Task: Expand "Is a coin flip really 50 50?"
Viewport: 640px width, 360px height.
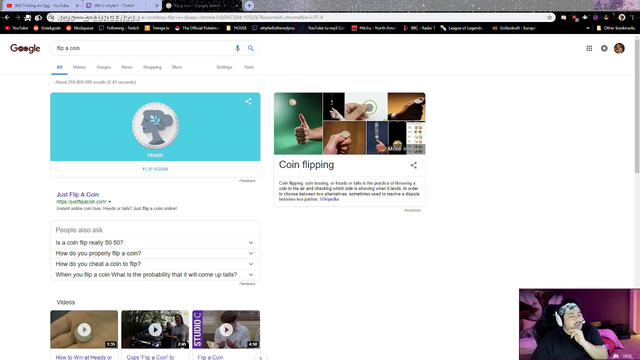Action: 155,243
